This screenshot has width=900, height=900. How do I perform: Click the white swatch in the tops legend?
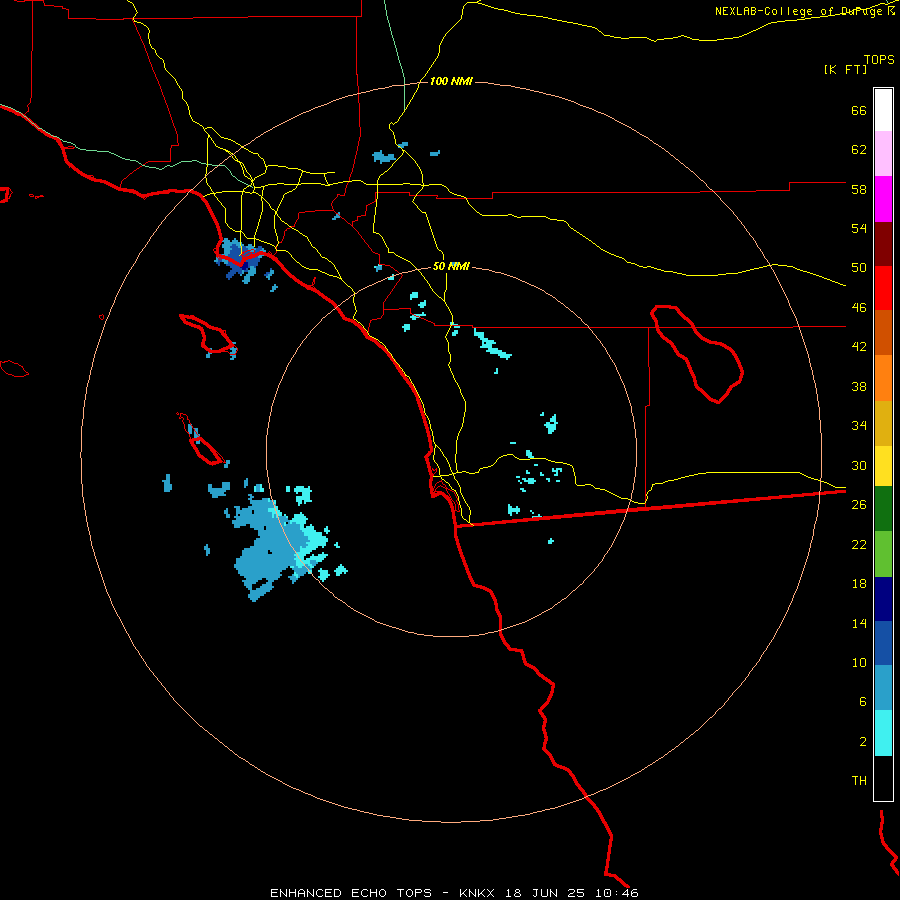883,110
